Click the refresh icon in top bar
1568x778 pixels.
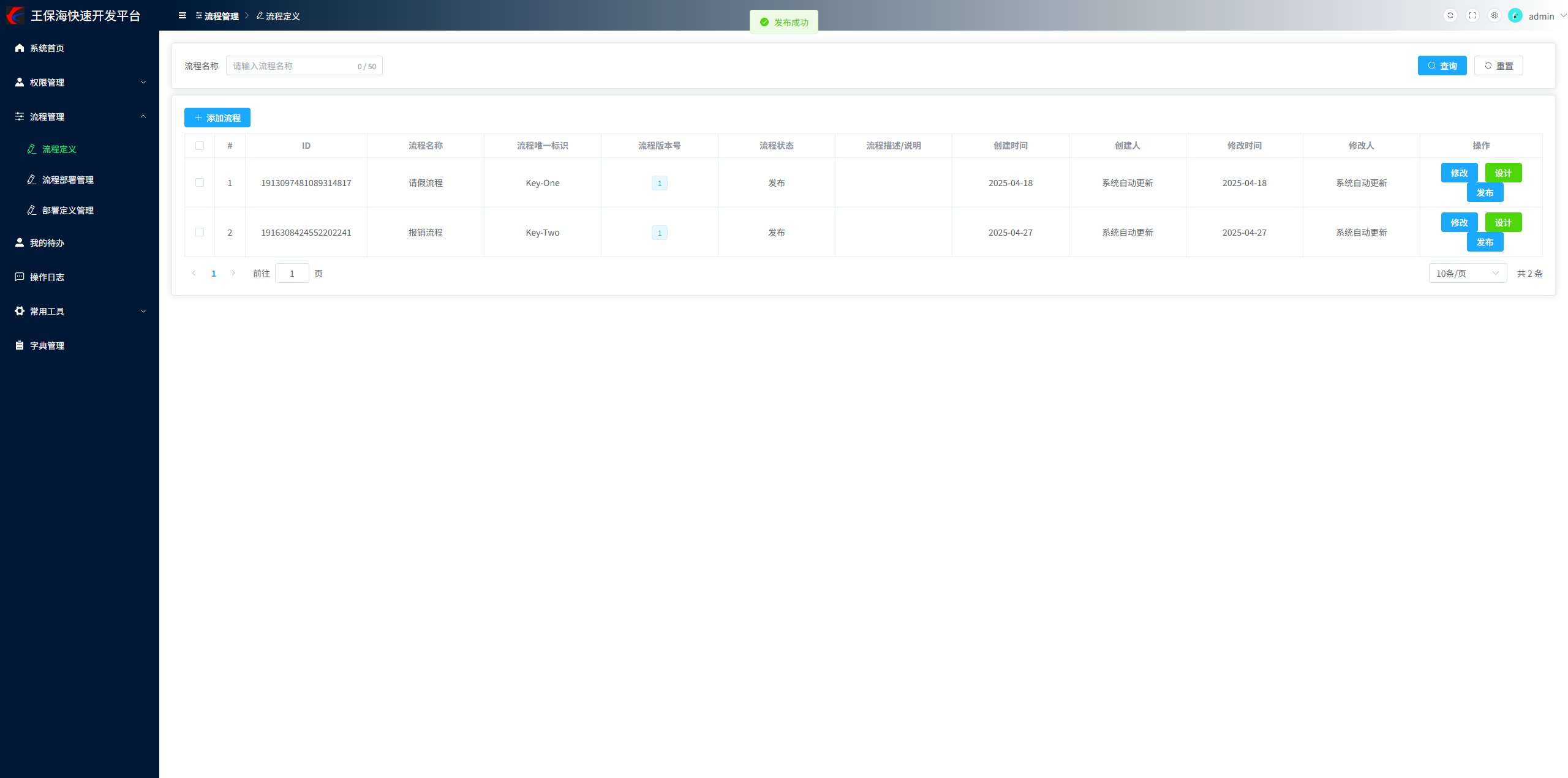coord(1450,15)
